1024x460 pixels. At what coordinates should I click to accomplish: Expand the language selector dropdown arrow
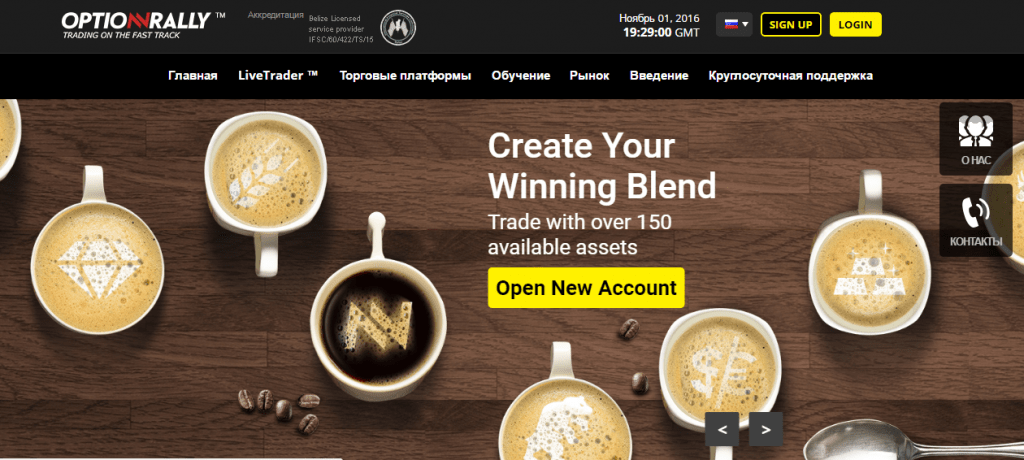point(745,25)
